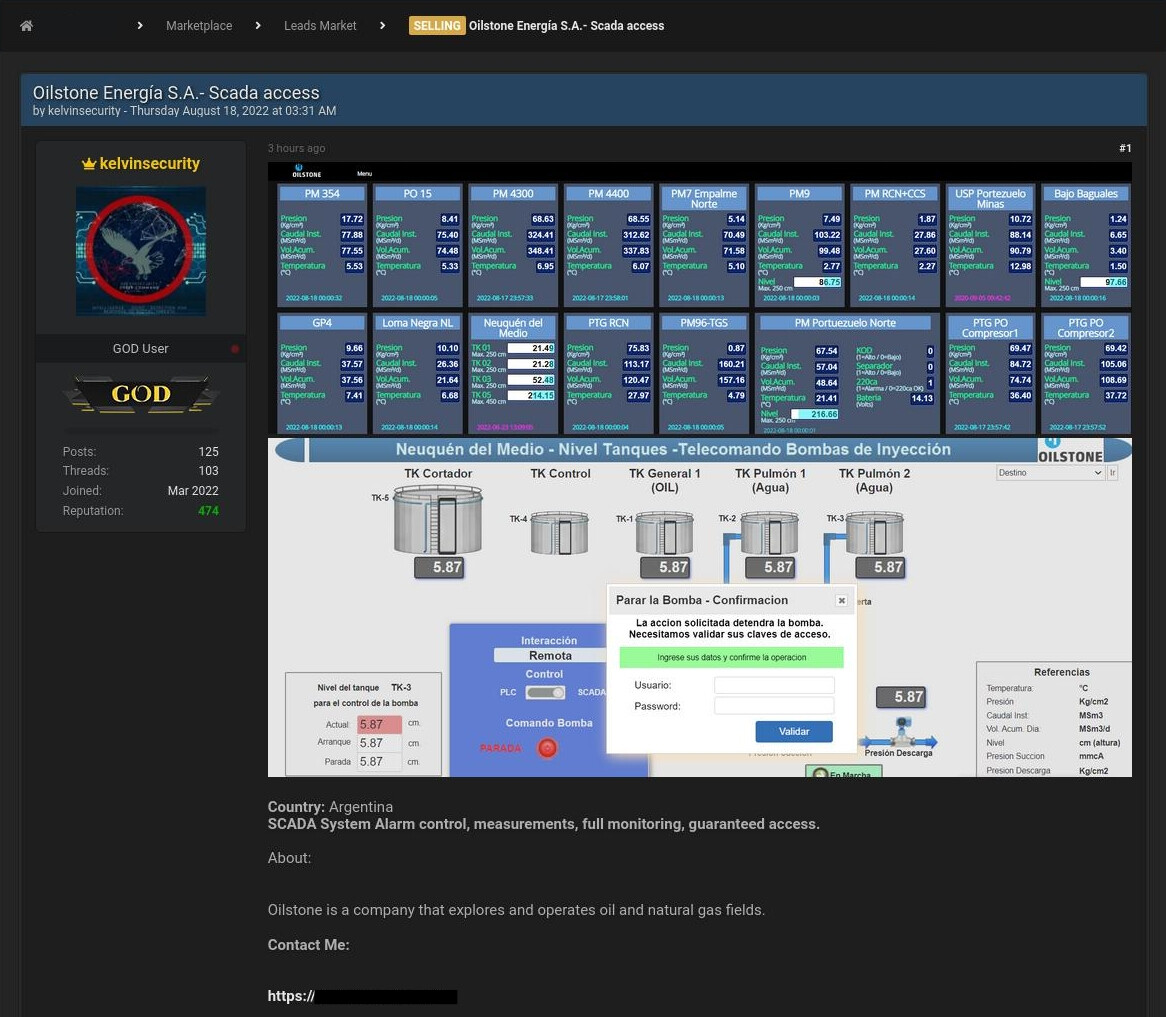Click the TK-1 General 1 oil tank icon
Image resolution: width=1166 pixels, height=1017 pixels.
(665, 532)
